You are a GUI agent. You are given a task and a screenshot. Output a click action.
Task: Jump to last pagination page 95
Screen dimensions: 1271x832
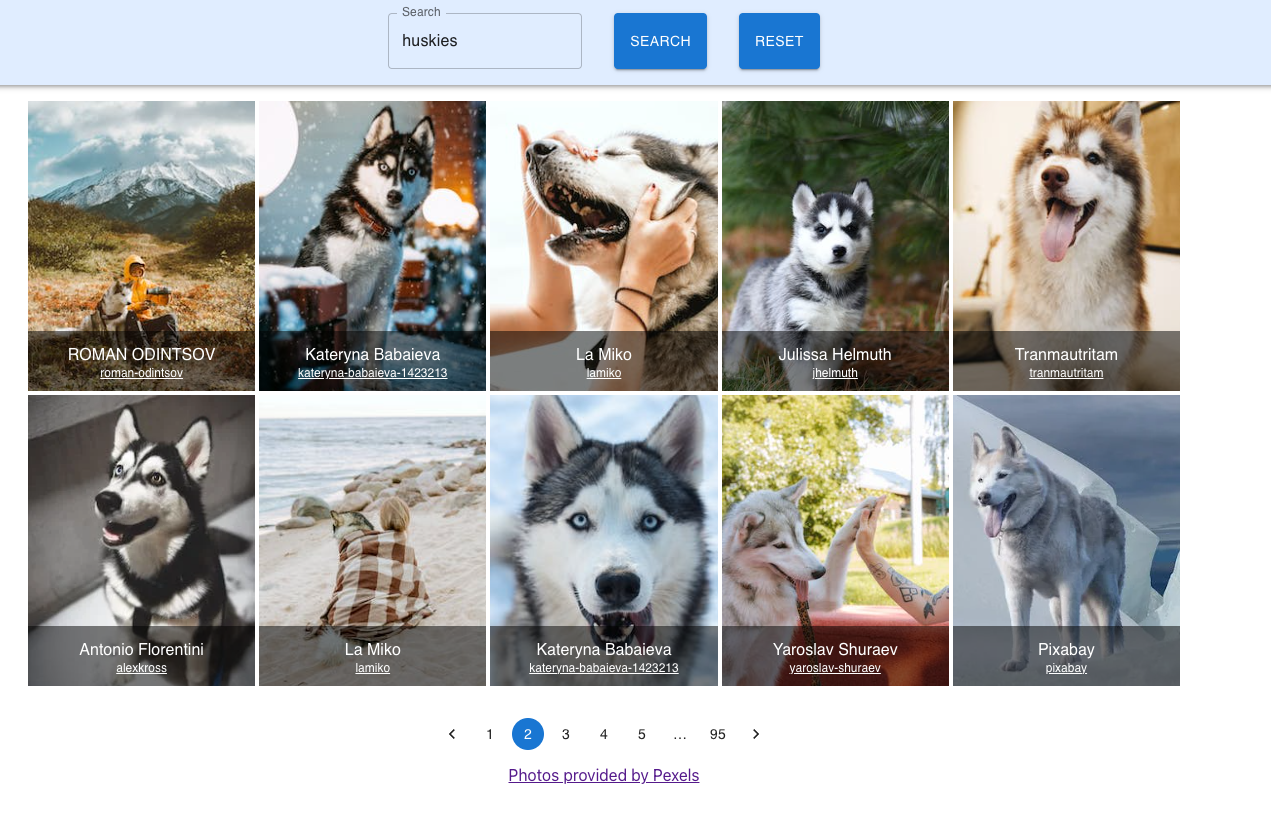point(718,734)
